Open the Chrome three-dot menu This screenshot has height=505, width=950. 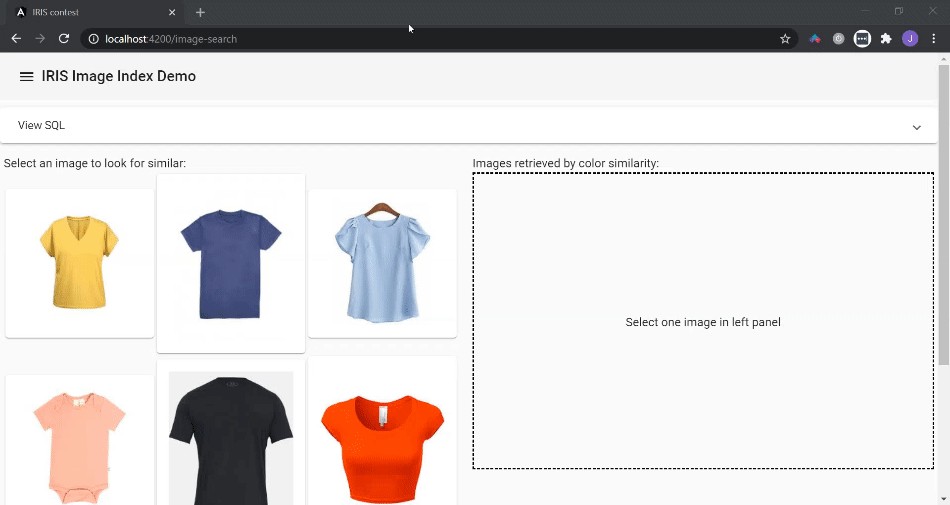[x=933, y=39]
